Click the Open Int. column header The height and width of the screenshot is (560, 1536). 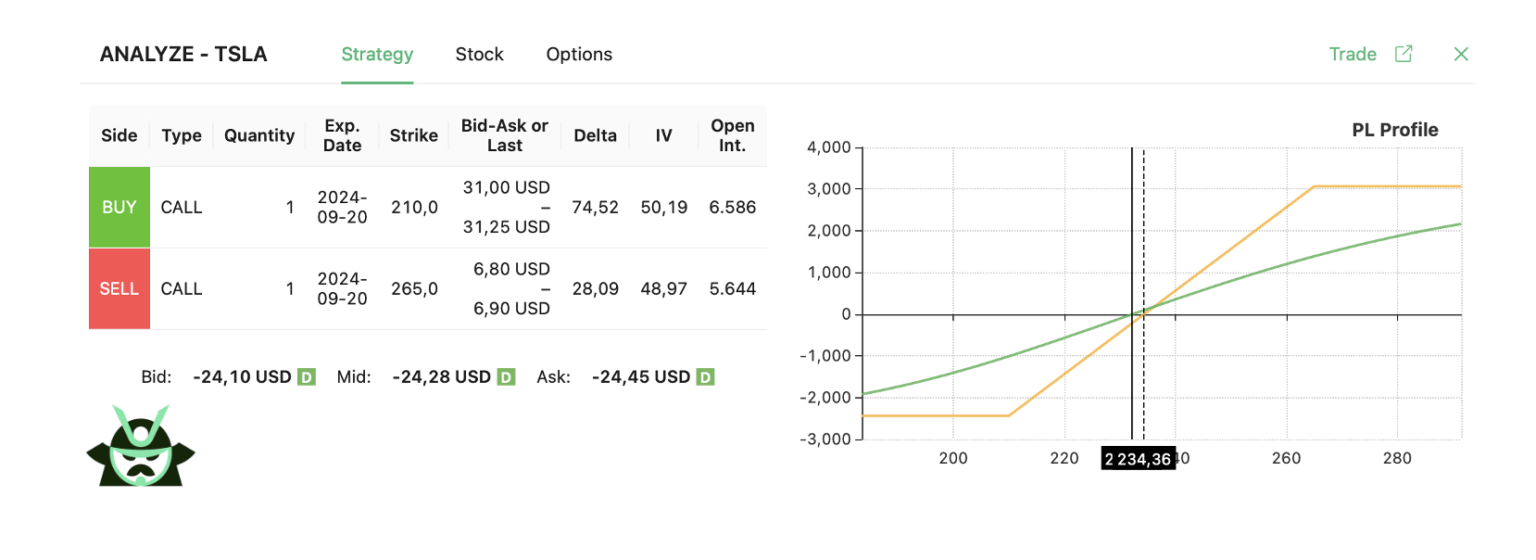tap(732, 135)
